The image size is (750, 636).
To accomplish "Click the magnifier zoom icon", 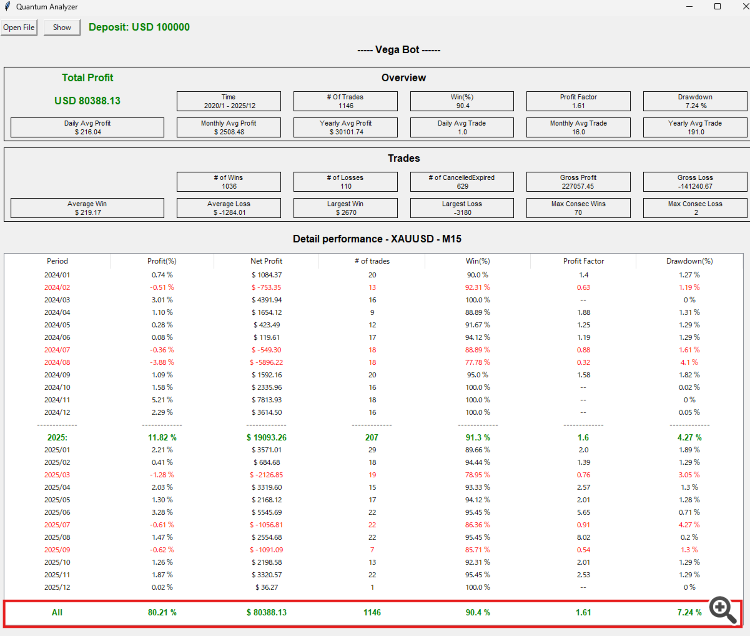I will click(723, 610).
